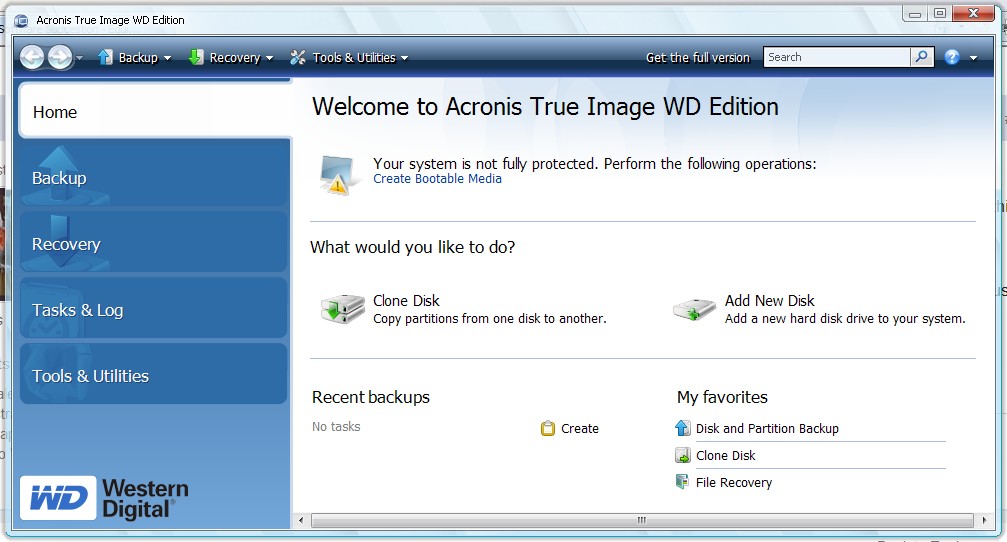
Task: Click the Backup toolbar icon
Action: [105, 57]
